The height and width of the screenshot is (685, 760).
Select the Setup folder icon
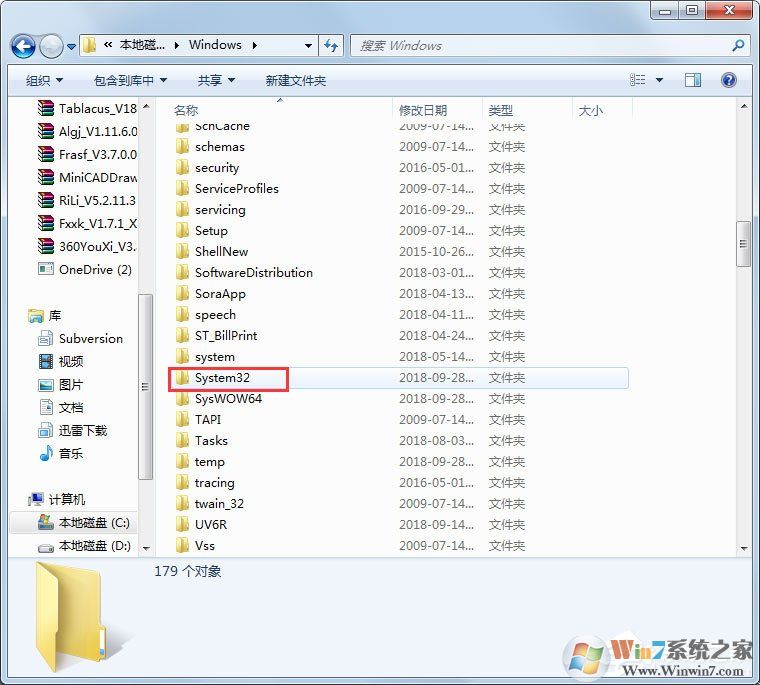[x=182, y=230]
